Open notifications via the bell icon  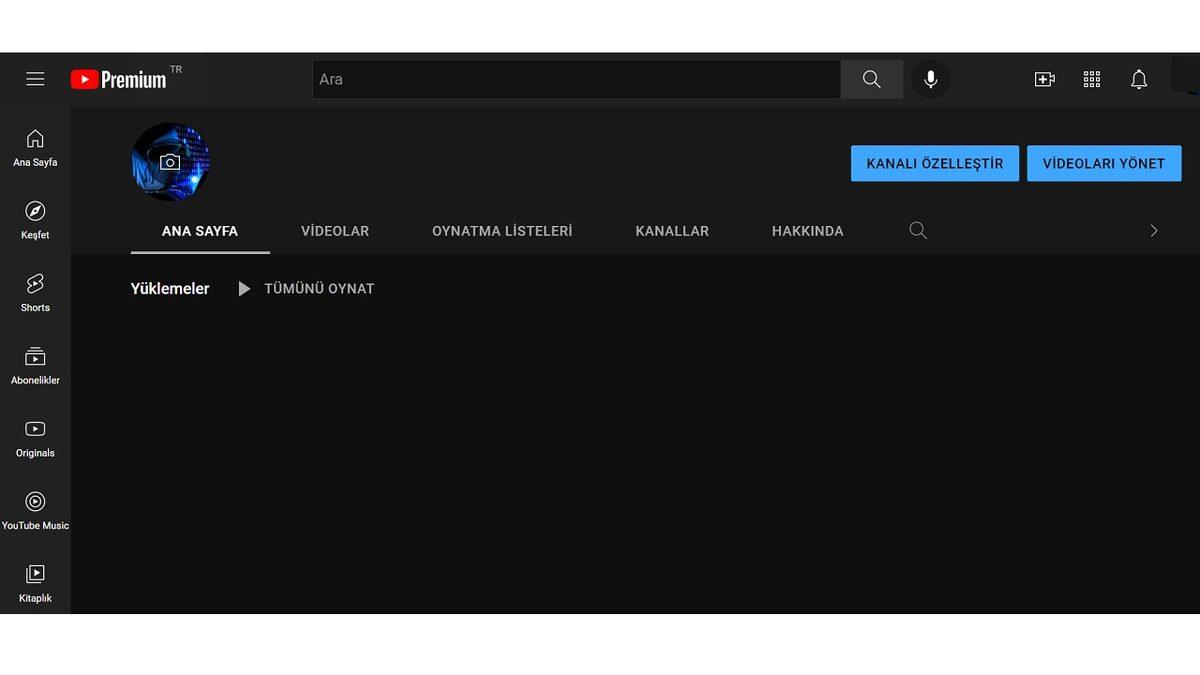[x=1139, y=79]
